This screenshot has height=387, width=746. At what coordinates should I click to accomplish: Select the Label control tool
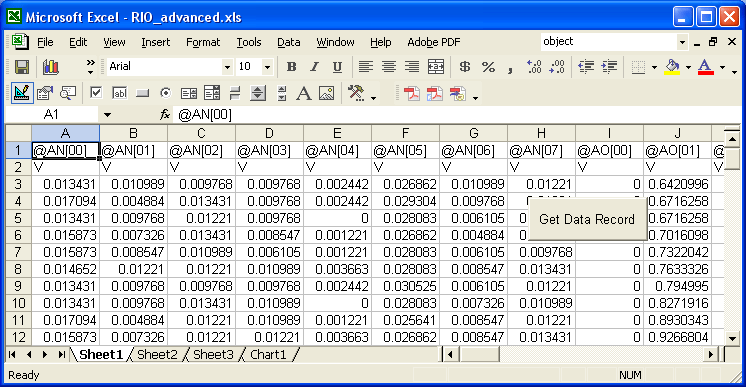point(304,93)
